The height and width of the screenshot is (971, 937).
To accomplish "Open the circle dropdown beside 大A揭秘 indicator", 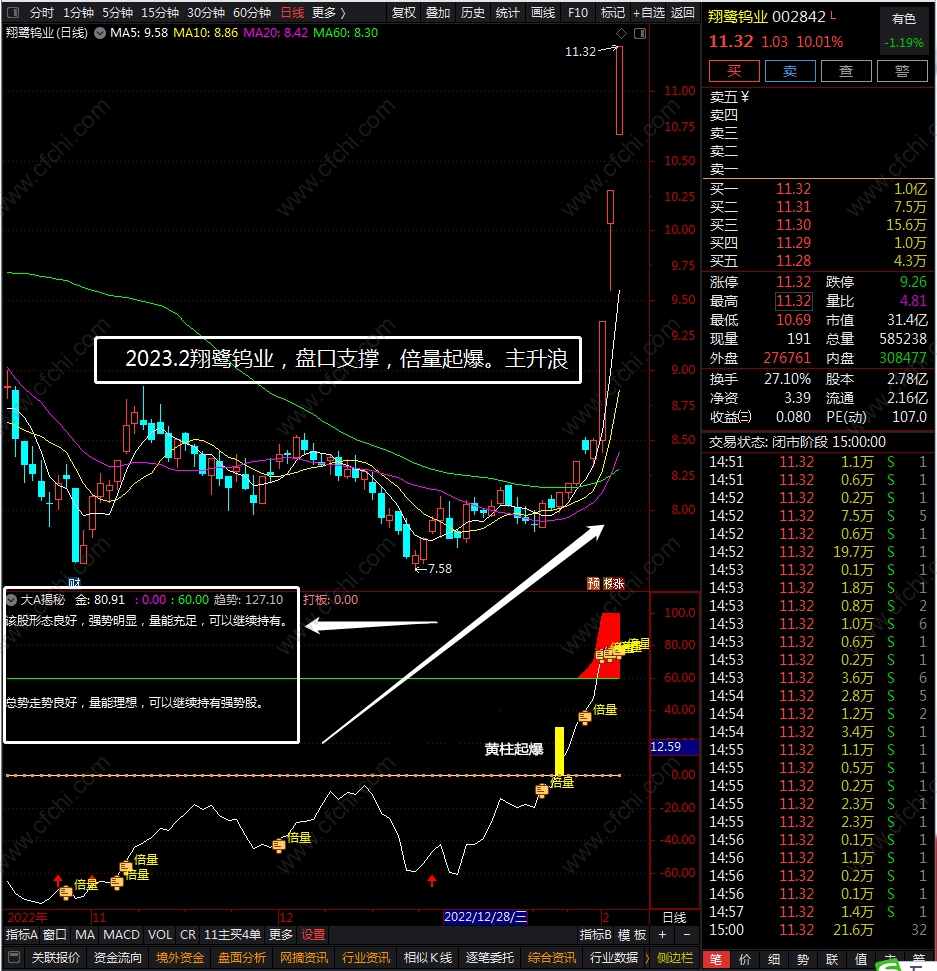I will [x=11, y=599].
